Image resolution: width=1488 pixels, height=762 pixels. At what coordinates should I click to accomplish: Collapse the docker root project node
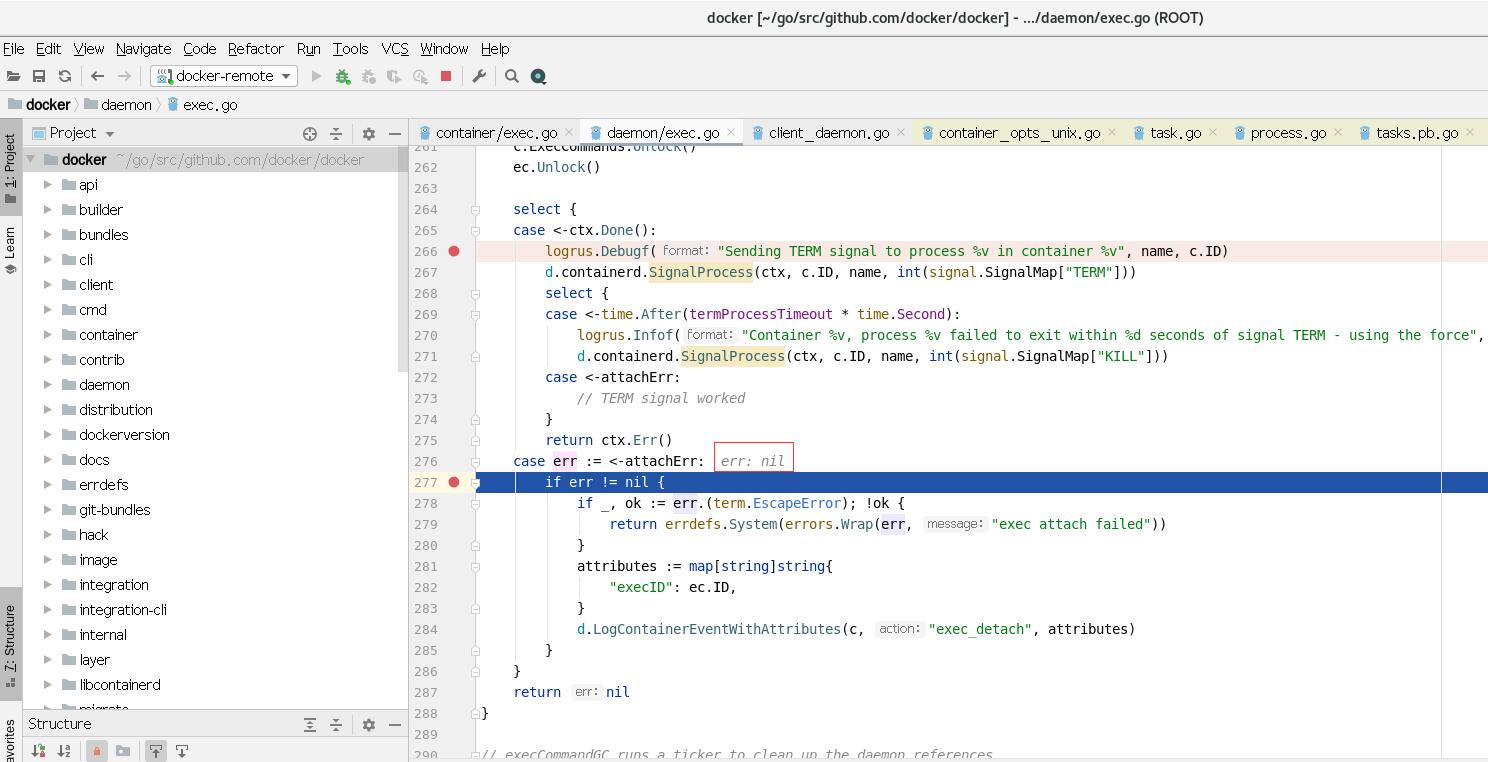[x=30, y=159]
